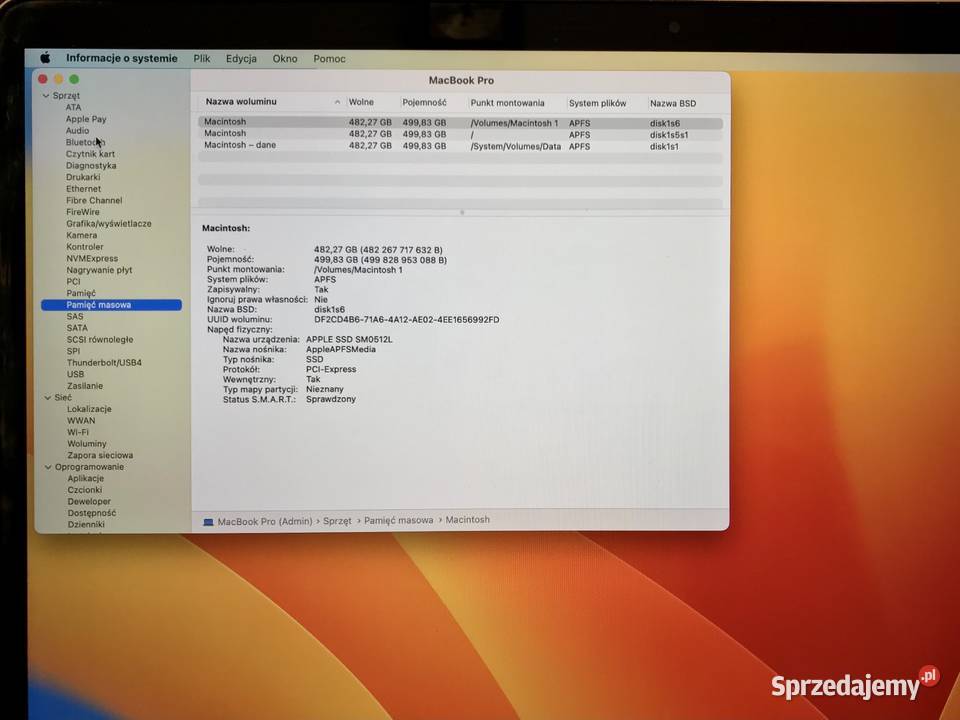Open the Apple menu
This screenshot has width=960, height=720.
point(44,58)
